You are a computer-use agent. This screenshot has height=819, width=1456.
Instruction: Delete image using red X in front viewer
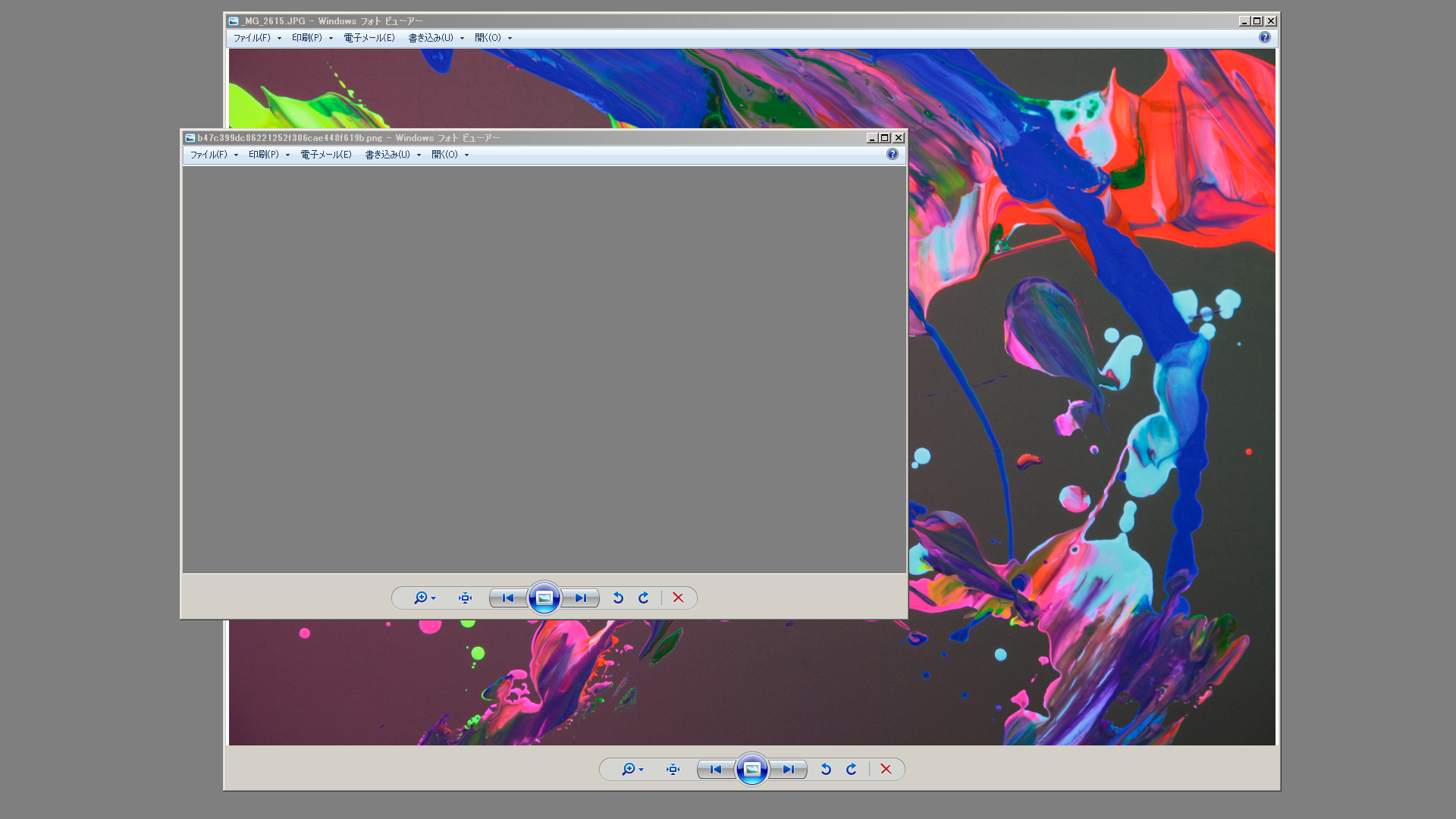click(678, 598)
